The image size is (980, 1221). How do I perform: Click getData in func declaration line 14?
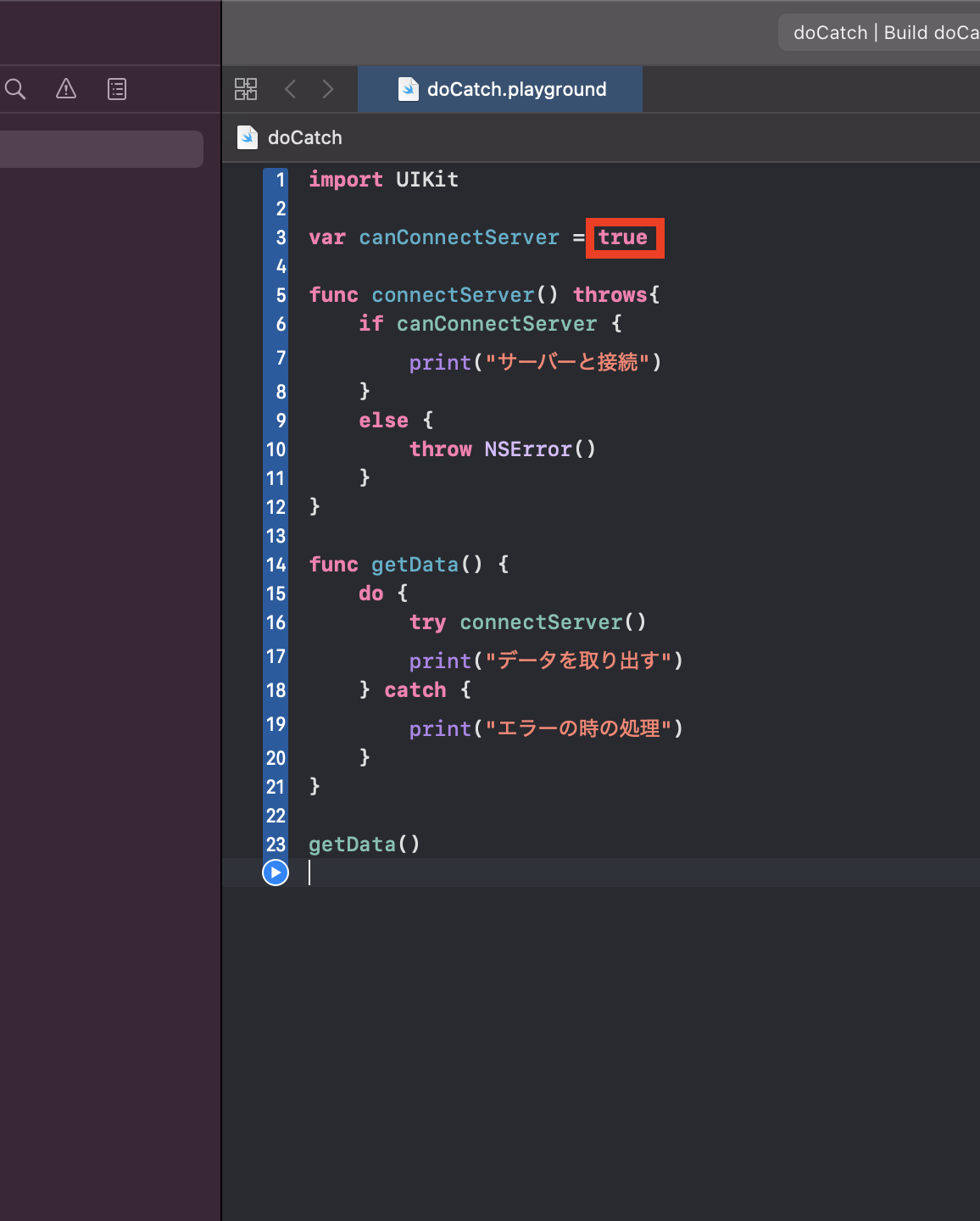(x=415, y=565)
